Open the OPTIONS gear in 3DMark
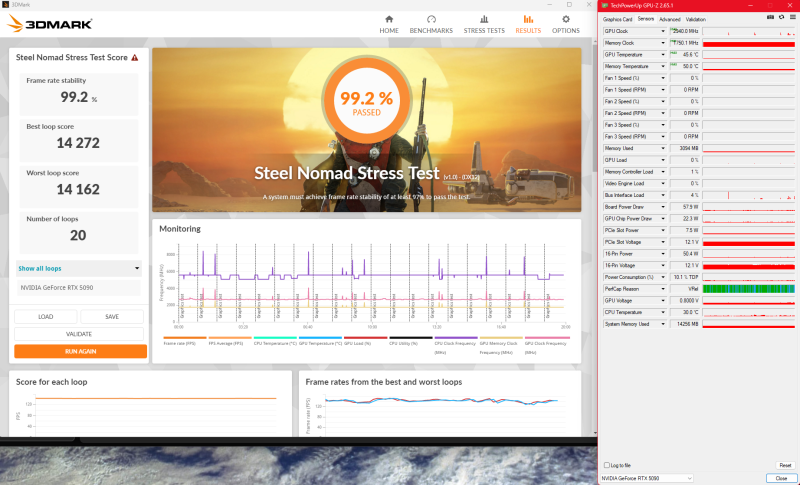The height and width of the screenshot is (485, 800). (x=566, y=24)
